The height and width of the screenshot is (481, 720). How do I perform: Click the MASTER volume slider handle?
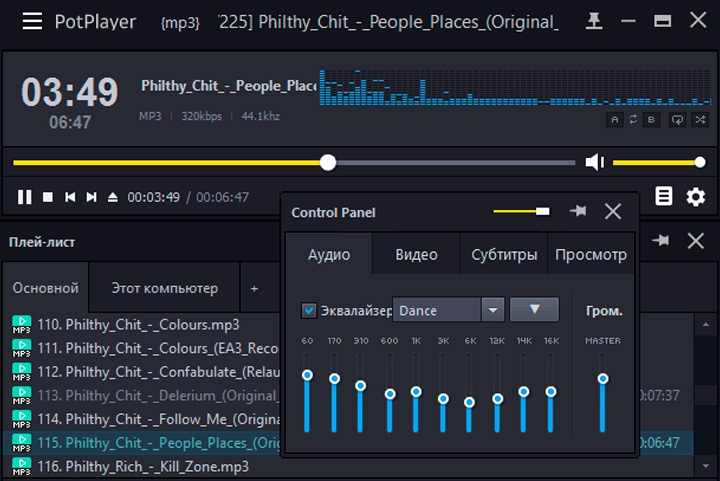point(602,379)
